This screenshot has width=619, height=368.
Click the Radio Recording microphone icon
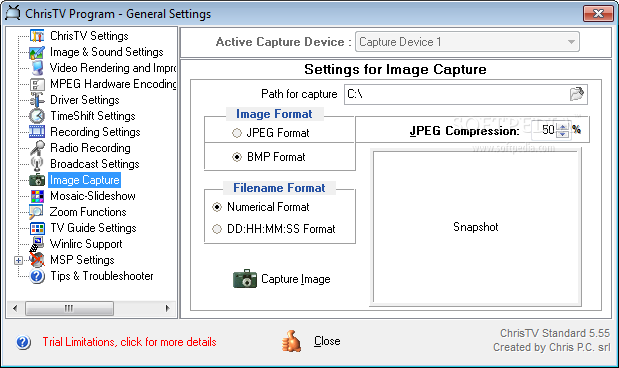pos(37,148)
